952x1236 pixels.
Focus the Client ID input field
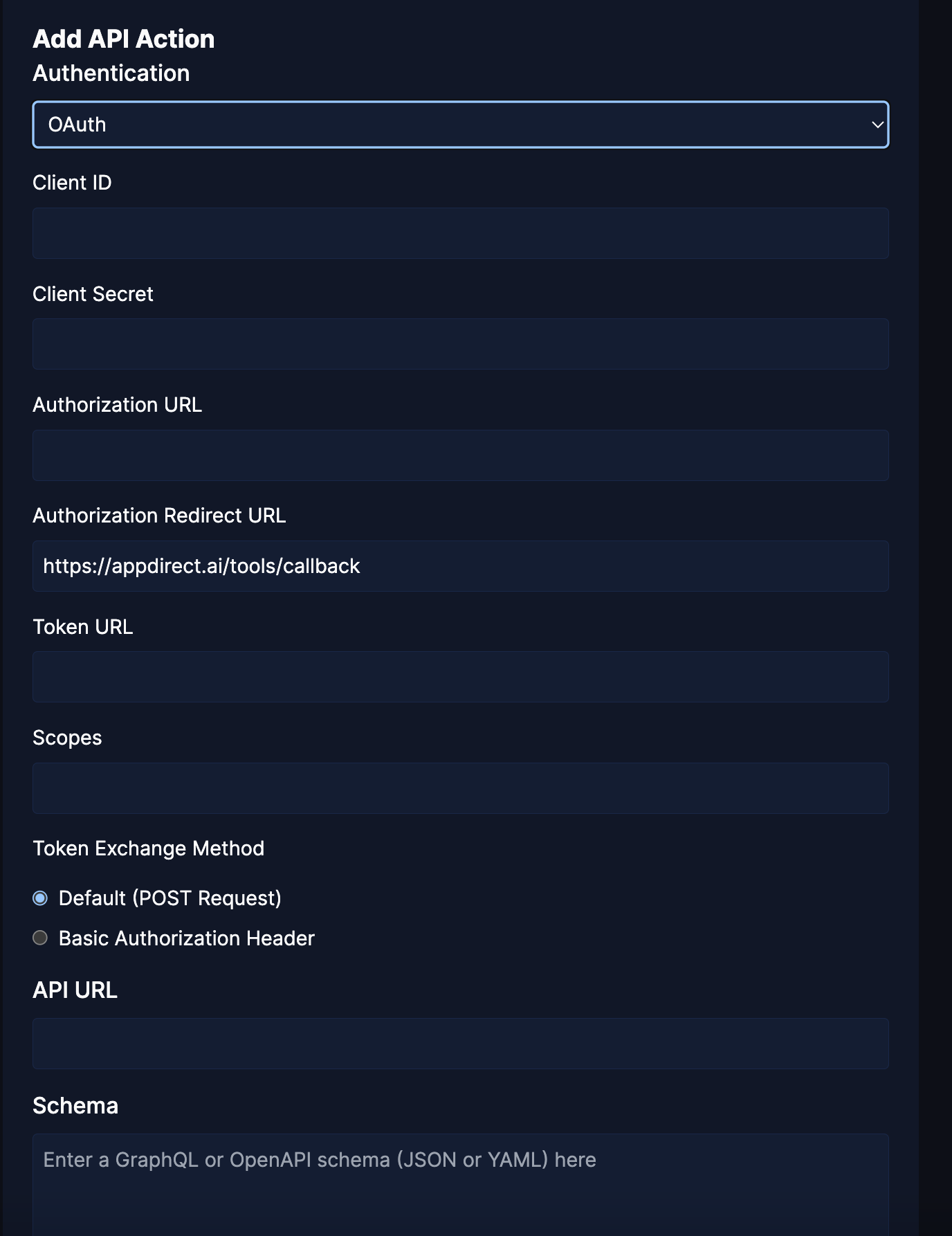click(x=461, y=233)
